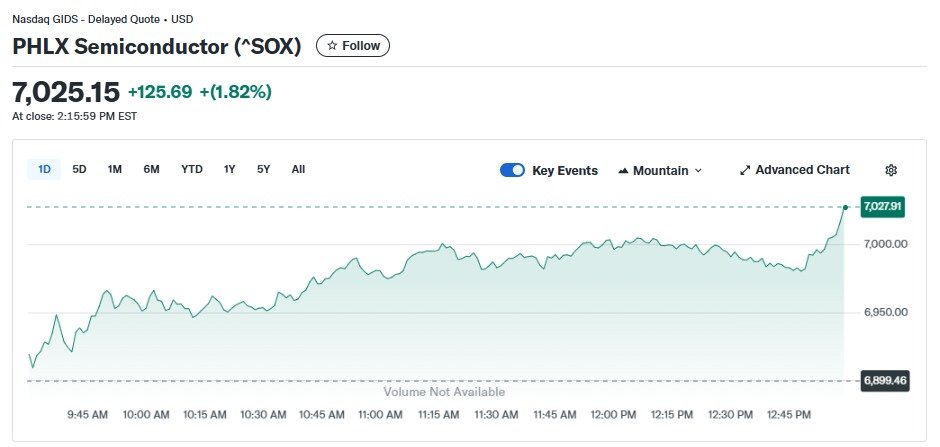Click the PHLX Semiconductor (^SOX) title

tap(157, 46)
